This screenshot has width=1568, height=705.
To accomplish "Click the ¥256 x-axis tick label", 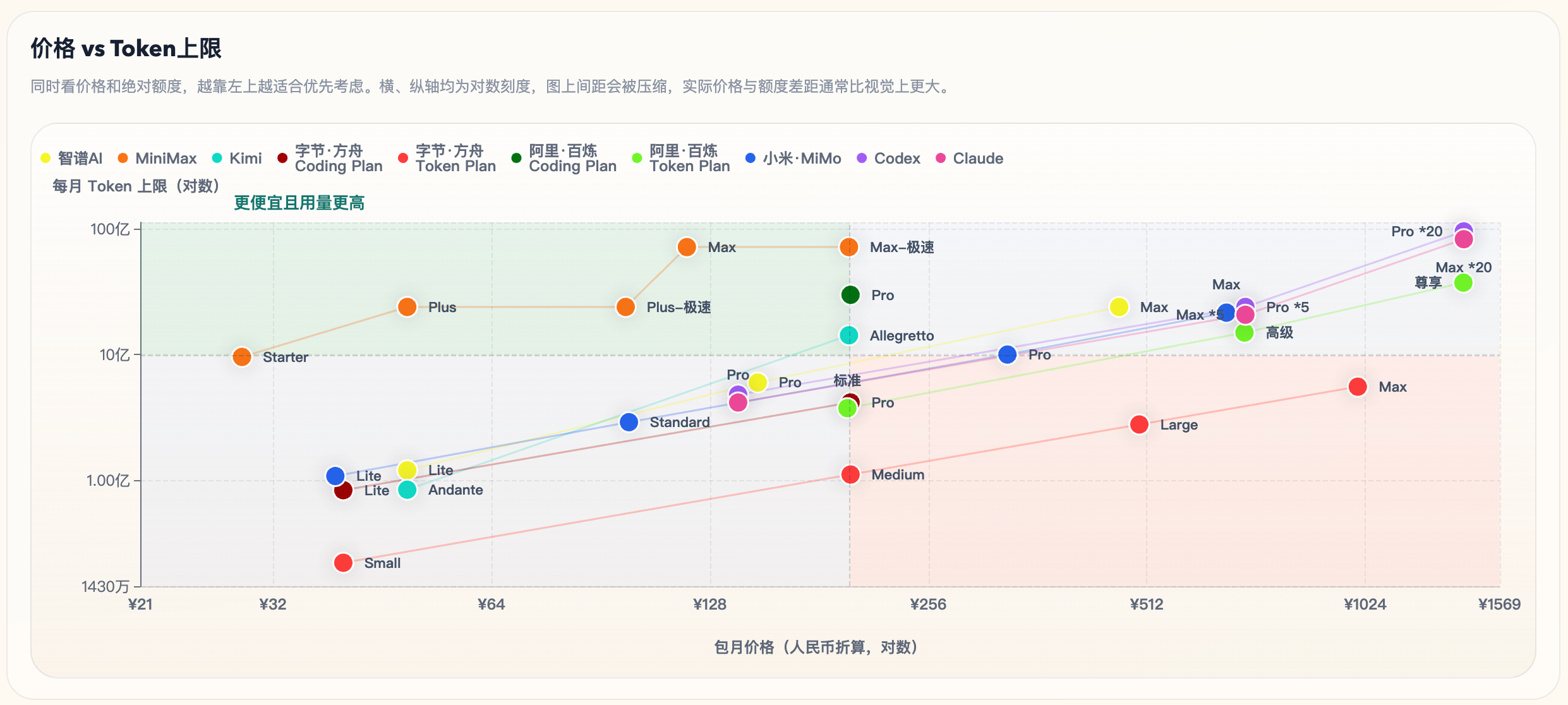I will click(929, 605).
